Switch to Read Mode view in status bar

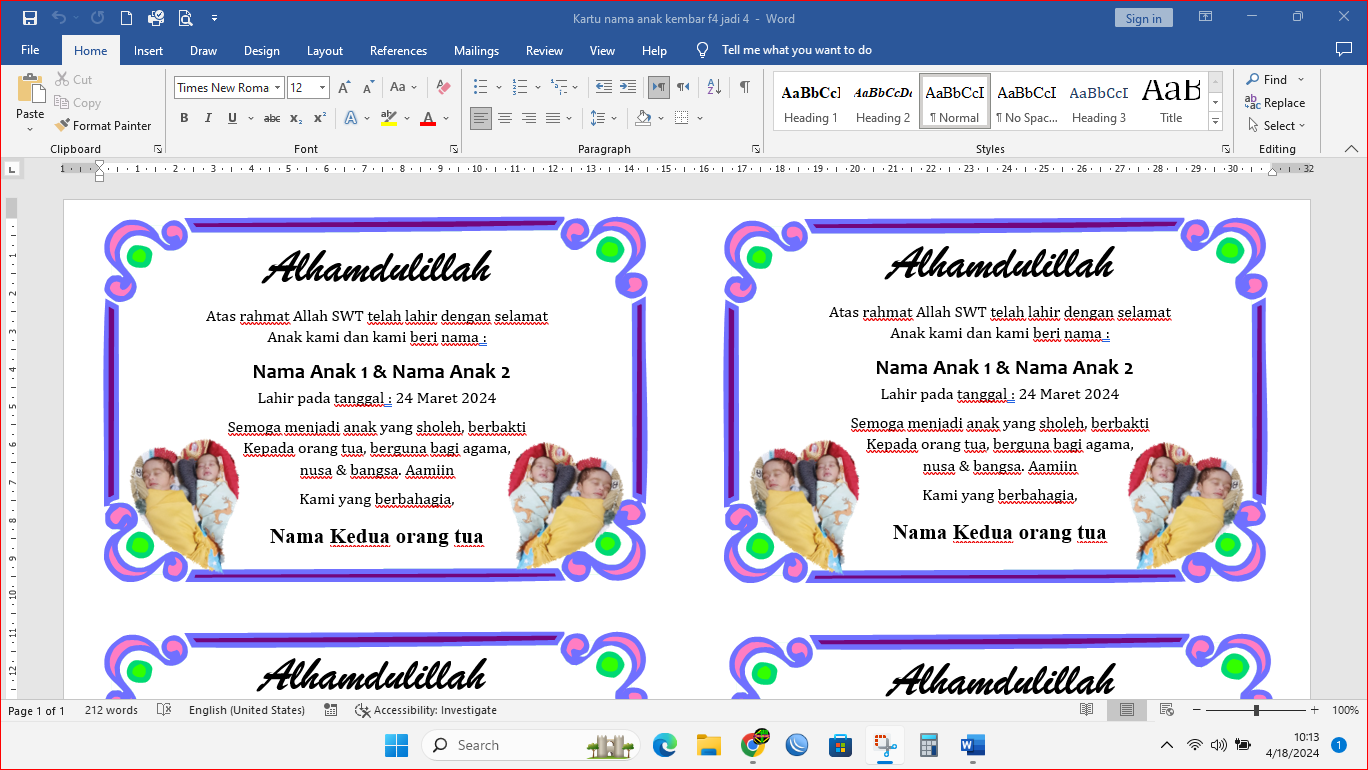point(1087,710)
